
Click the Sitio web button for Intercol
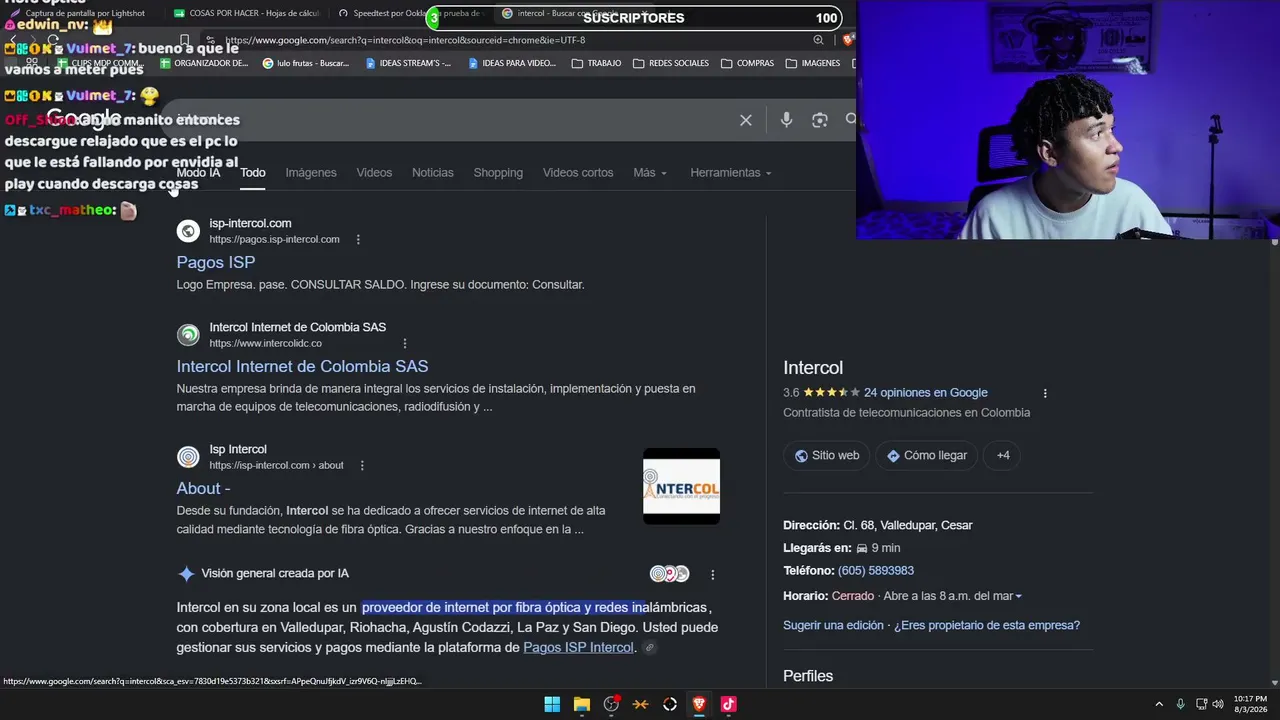pyautogui.click(x=827, y=456)
